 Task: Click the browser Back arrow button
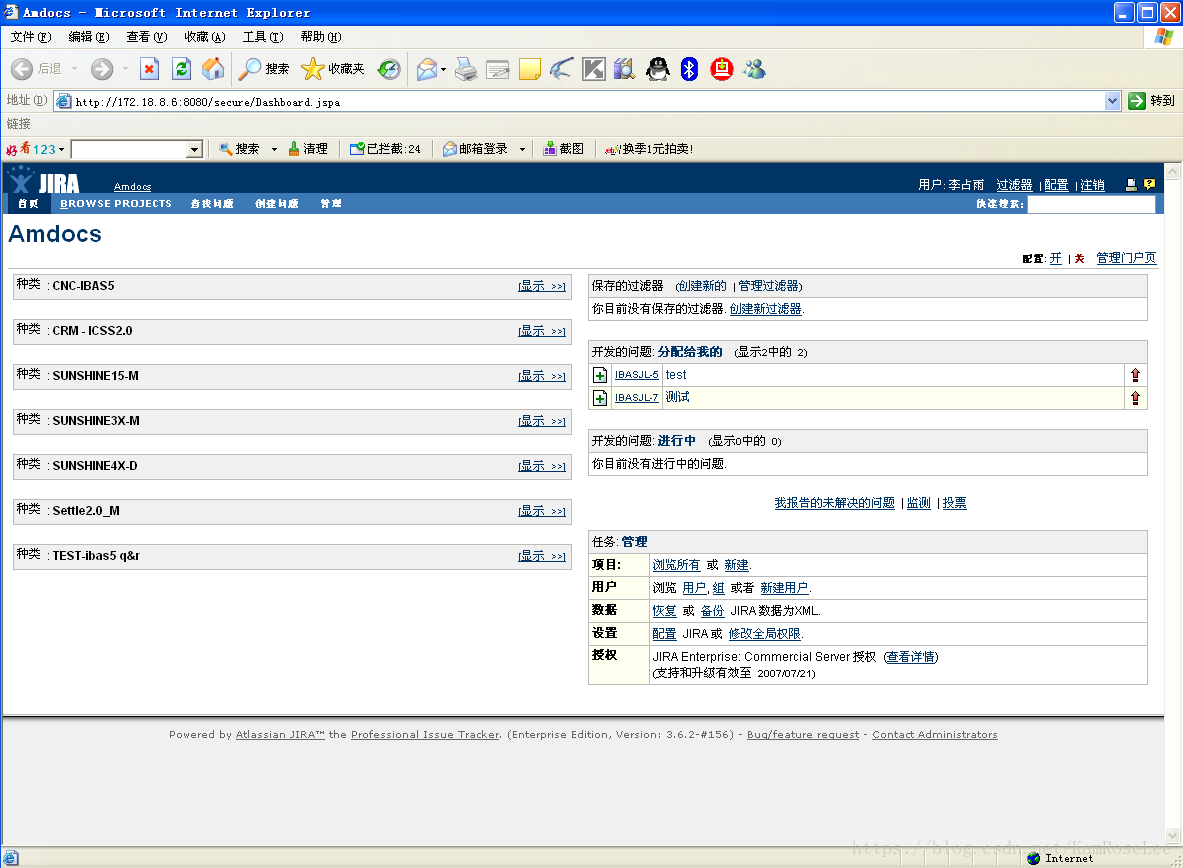[x=22, y=69]
